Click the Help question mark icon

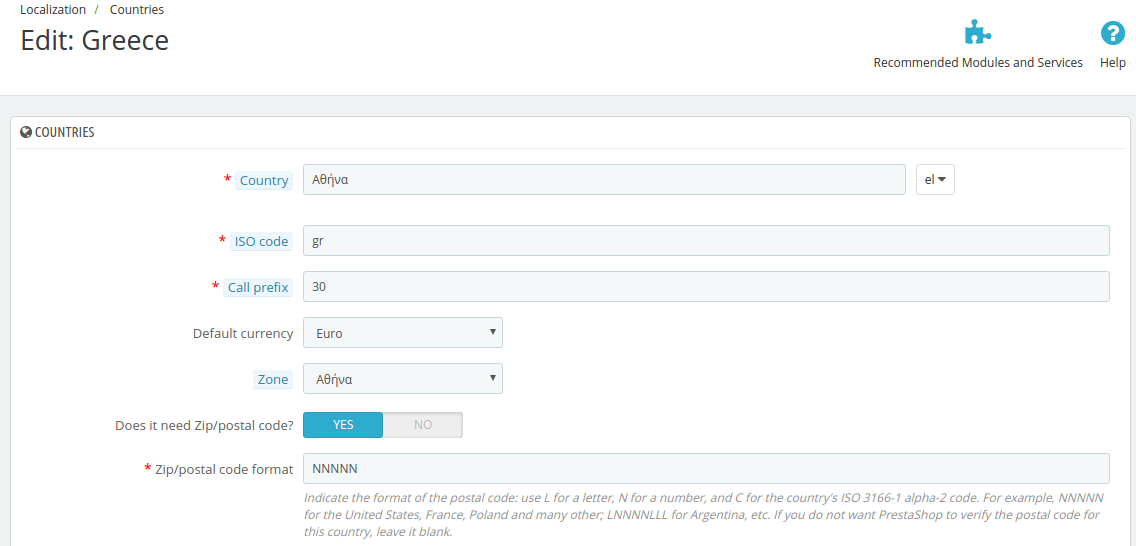pos(1112,33)
